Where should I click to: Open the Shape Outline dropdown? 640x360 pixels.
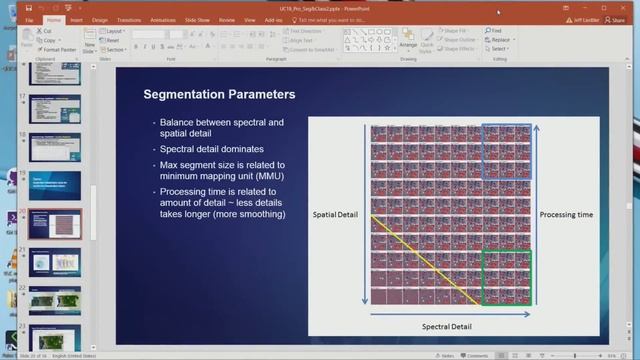[x=457, y=40]
